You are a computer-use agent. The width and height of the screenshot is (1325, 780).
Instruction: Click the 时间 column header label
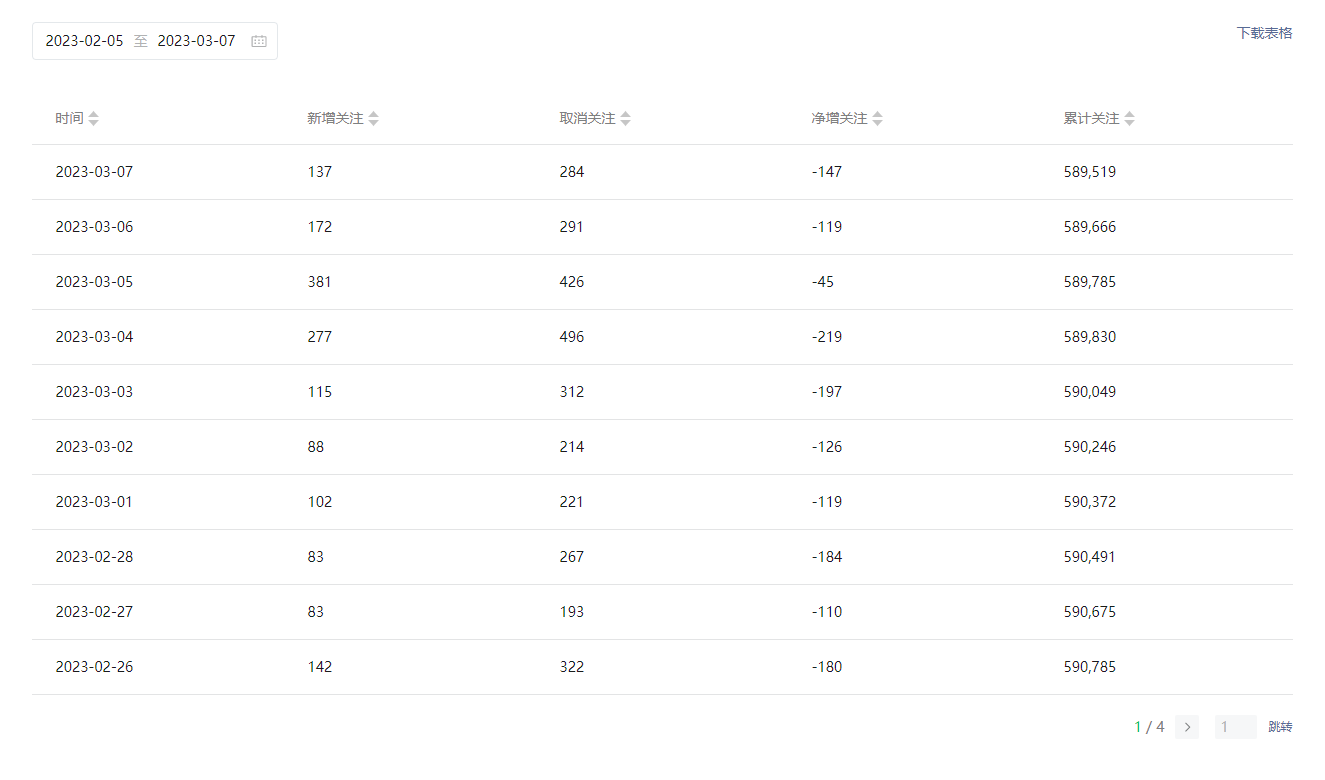[x=69, y=119]
